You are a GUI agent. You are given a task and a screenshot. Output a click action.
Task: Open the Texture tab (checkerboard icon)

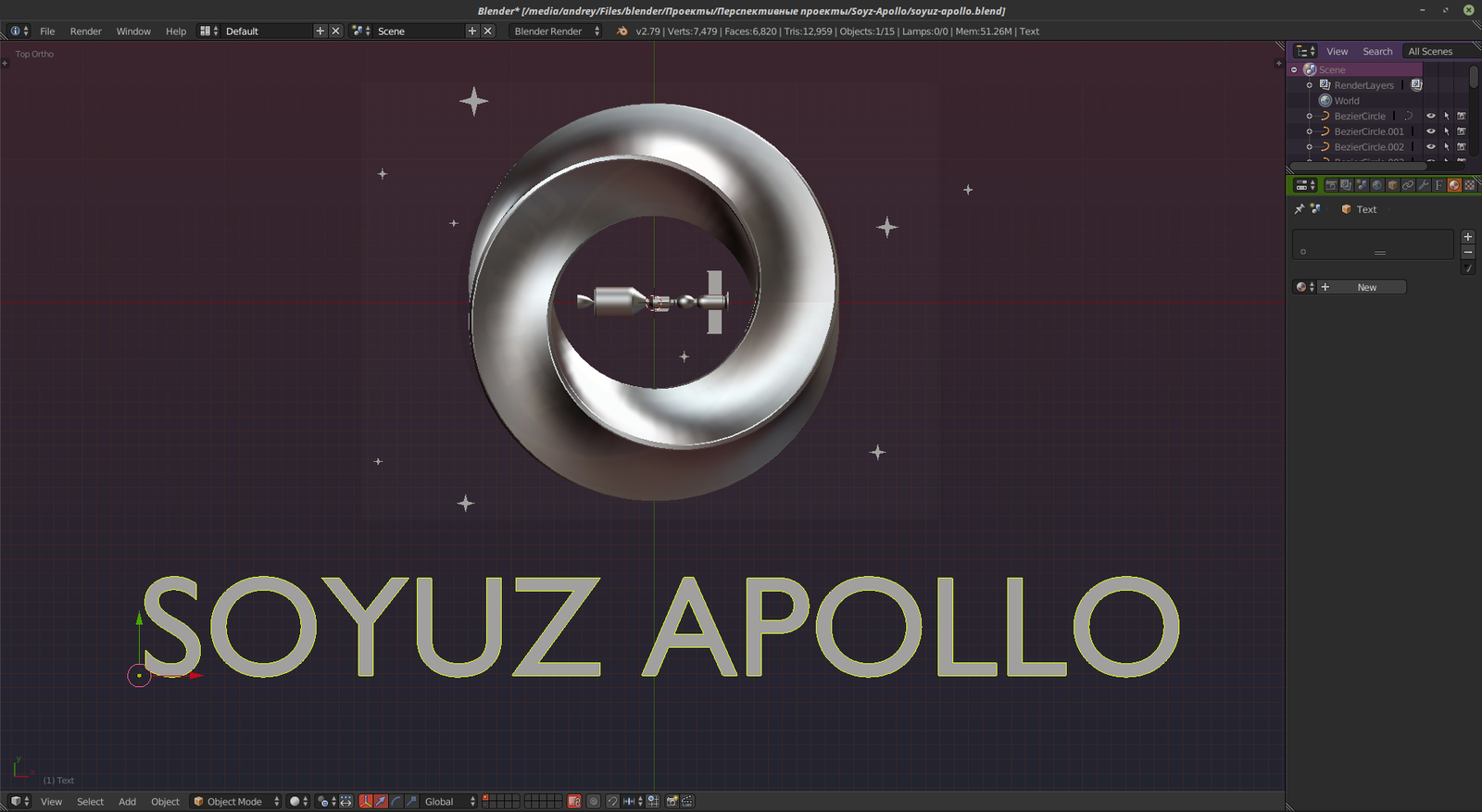pyautogui.click(x=1470, y=185)
